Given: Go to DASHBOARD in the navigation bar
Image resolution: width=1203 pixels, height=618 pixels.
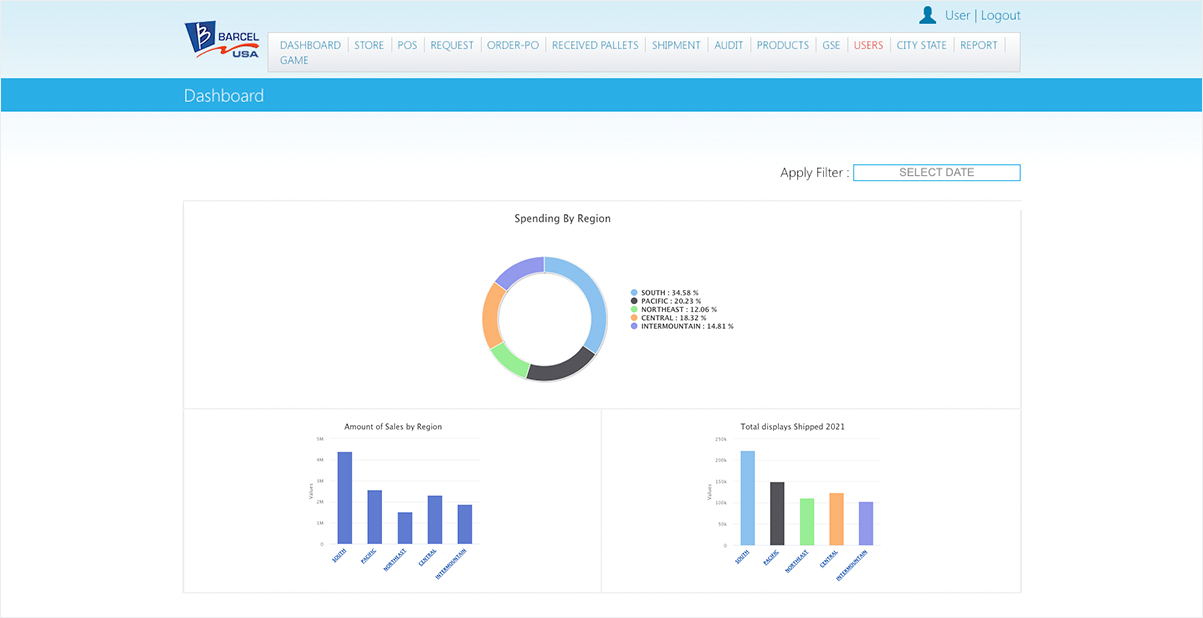Looking at the screenshot, I should coord(310,45).
